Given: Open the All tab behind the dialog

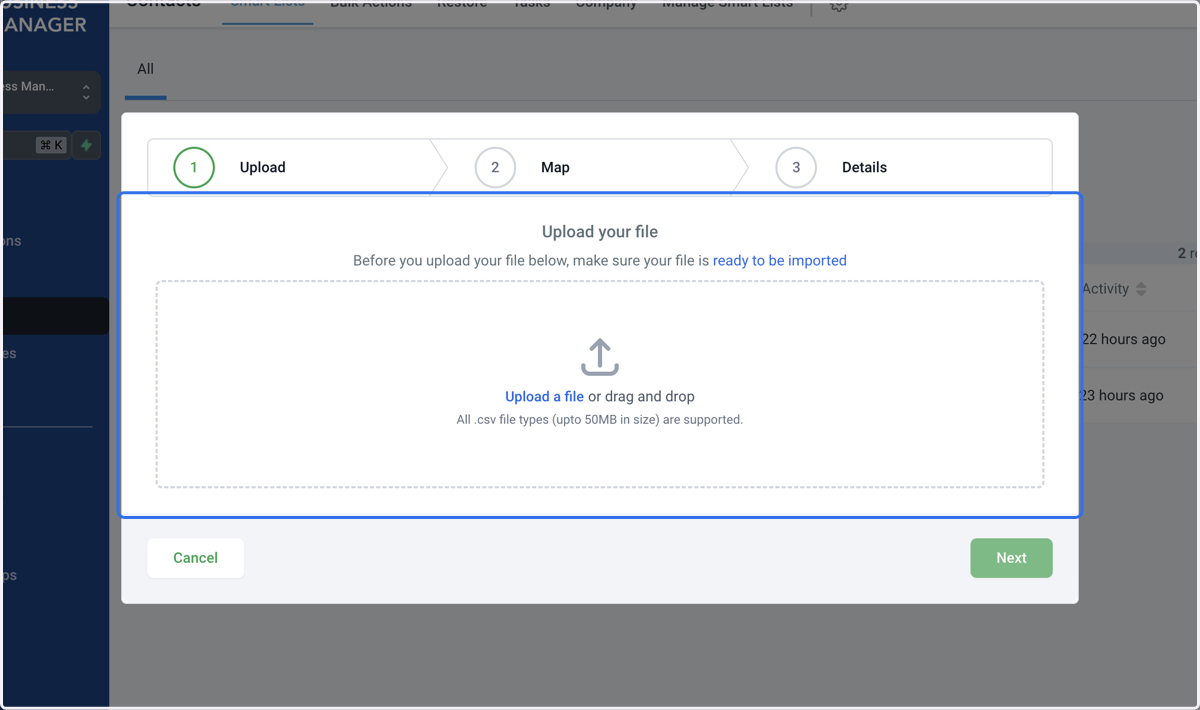Looking at the screenshot, I should (x=146, y=69).
